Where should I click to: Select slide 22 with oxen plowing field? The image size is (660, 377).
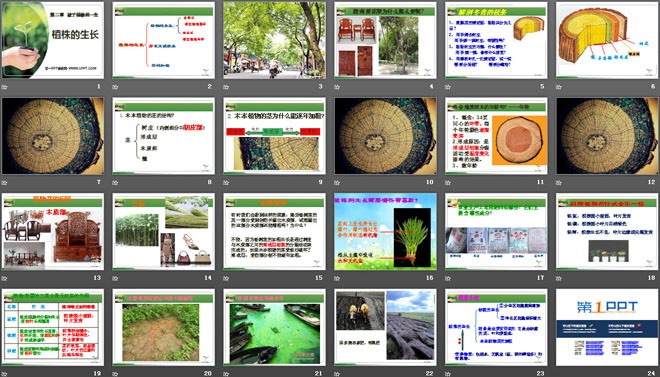coord(385,327)
